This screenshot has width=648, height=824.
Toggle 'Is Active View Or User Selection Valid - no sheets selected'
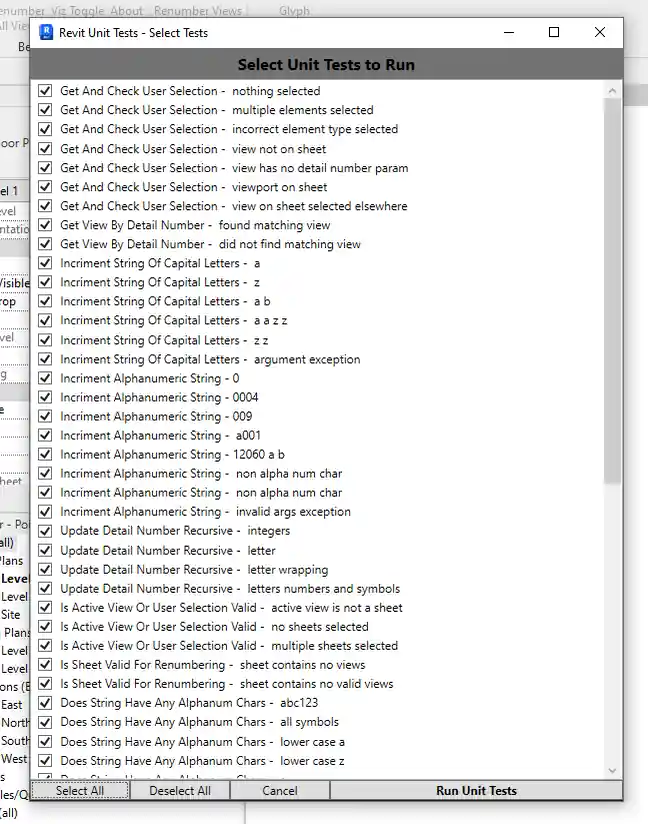(x=45, y=626)
